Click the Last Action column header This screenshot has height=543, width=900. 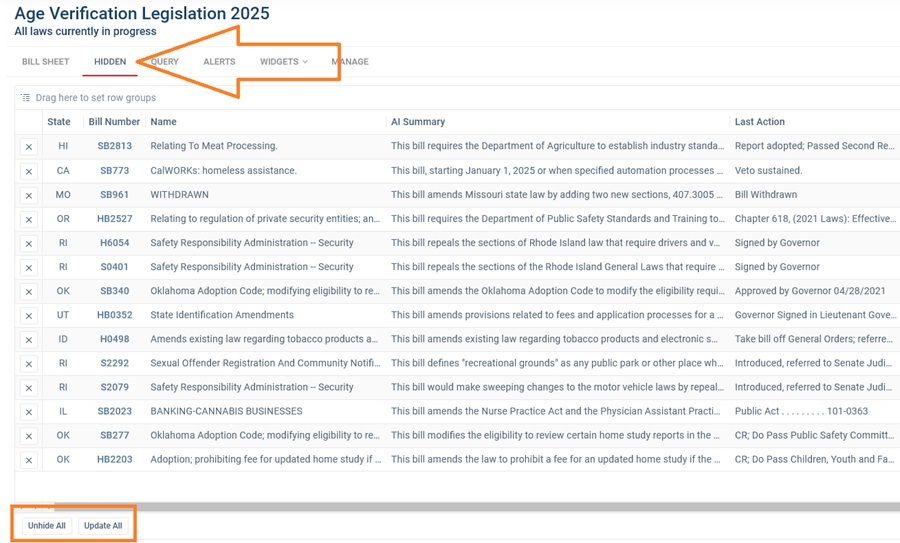coord(760,122)
